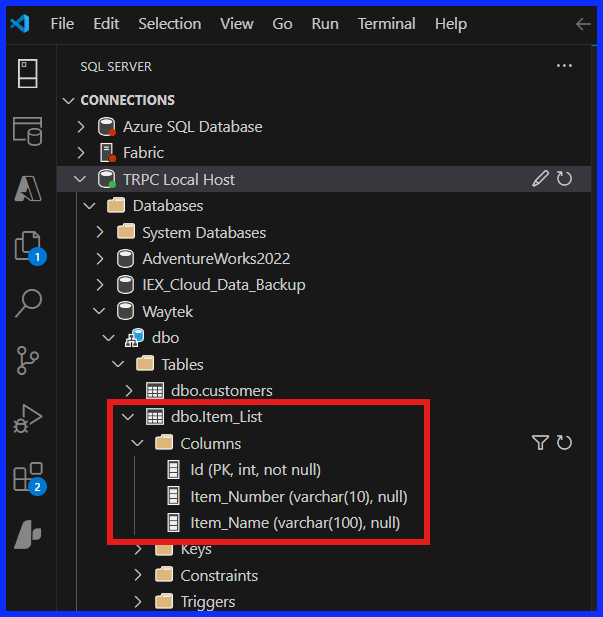This screenshot has height=617, width=603.
Task: Click the SQL SERVER panel title
Action: pos(116,67)
